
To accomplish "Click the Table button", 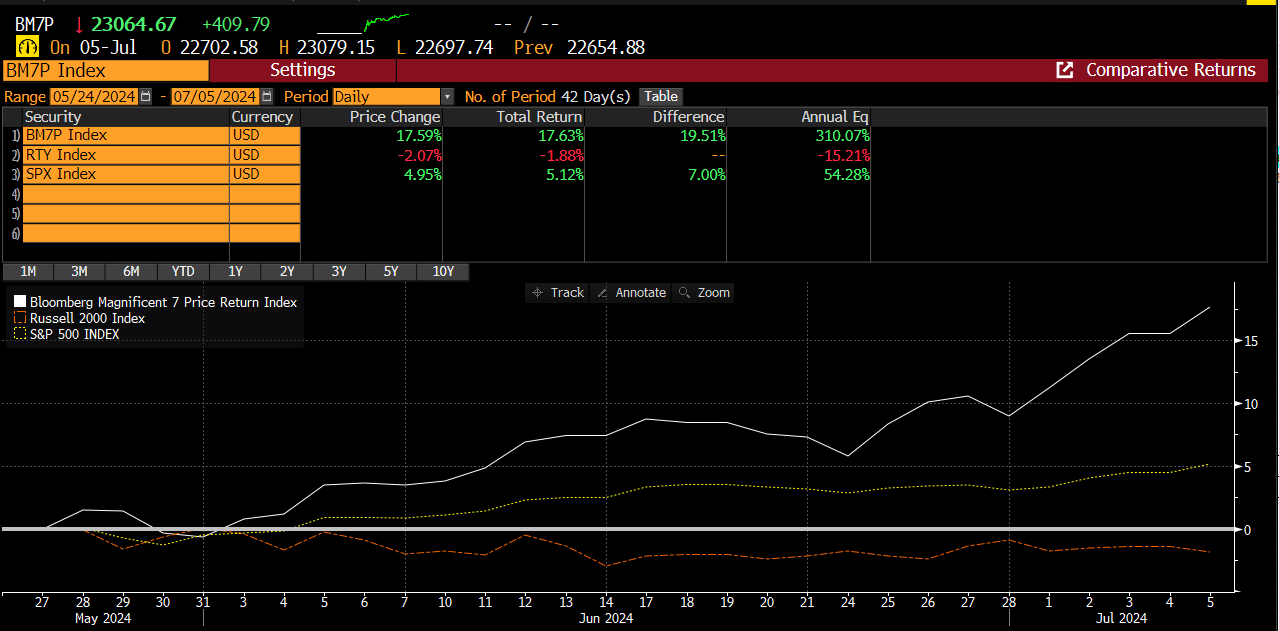I will [x=660, y=97].
